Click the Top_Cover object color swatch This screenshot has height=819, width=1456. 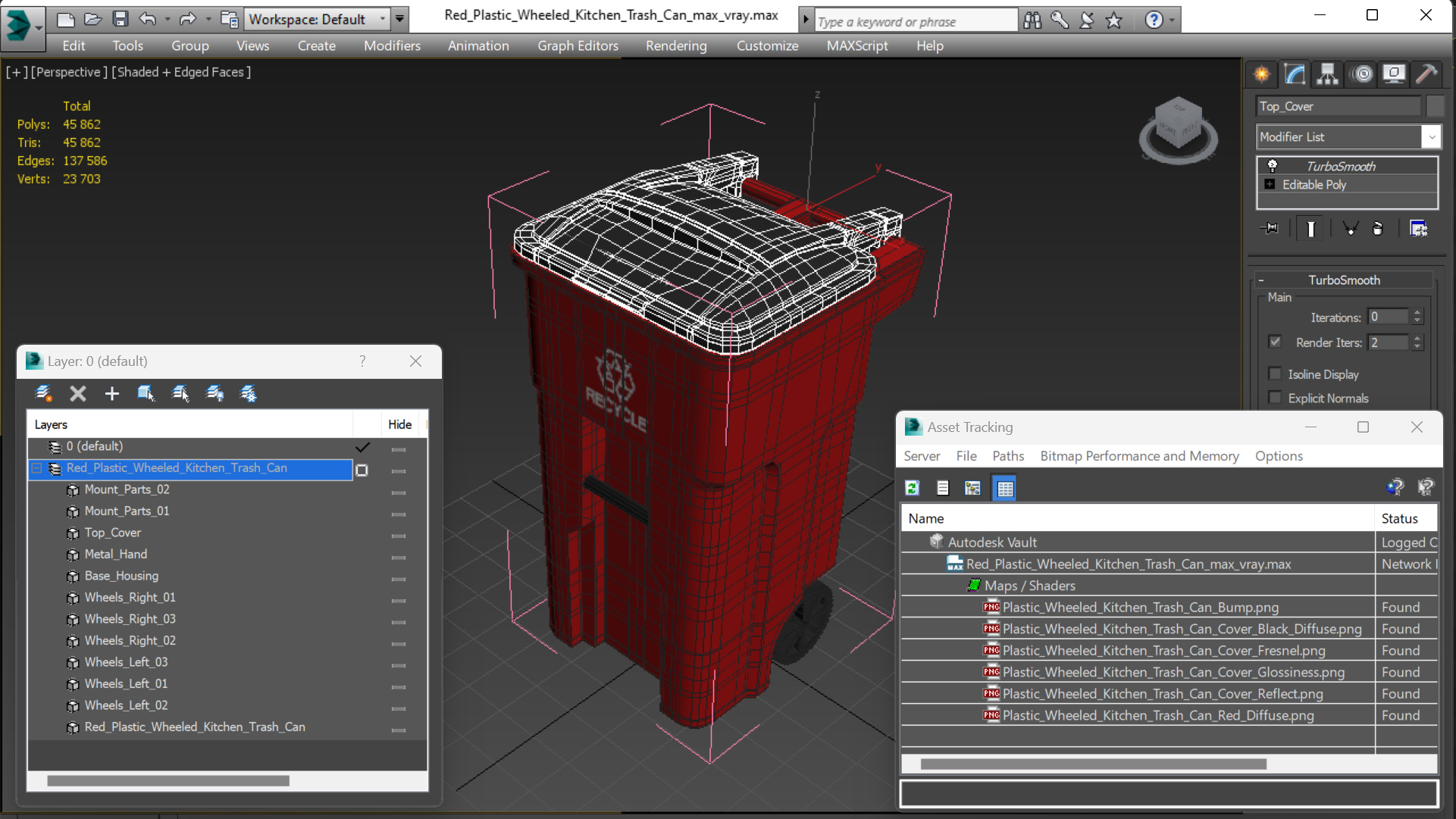(x=1434, y=106)
